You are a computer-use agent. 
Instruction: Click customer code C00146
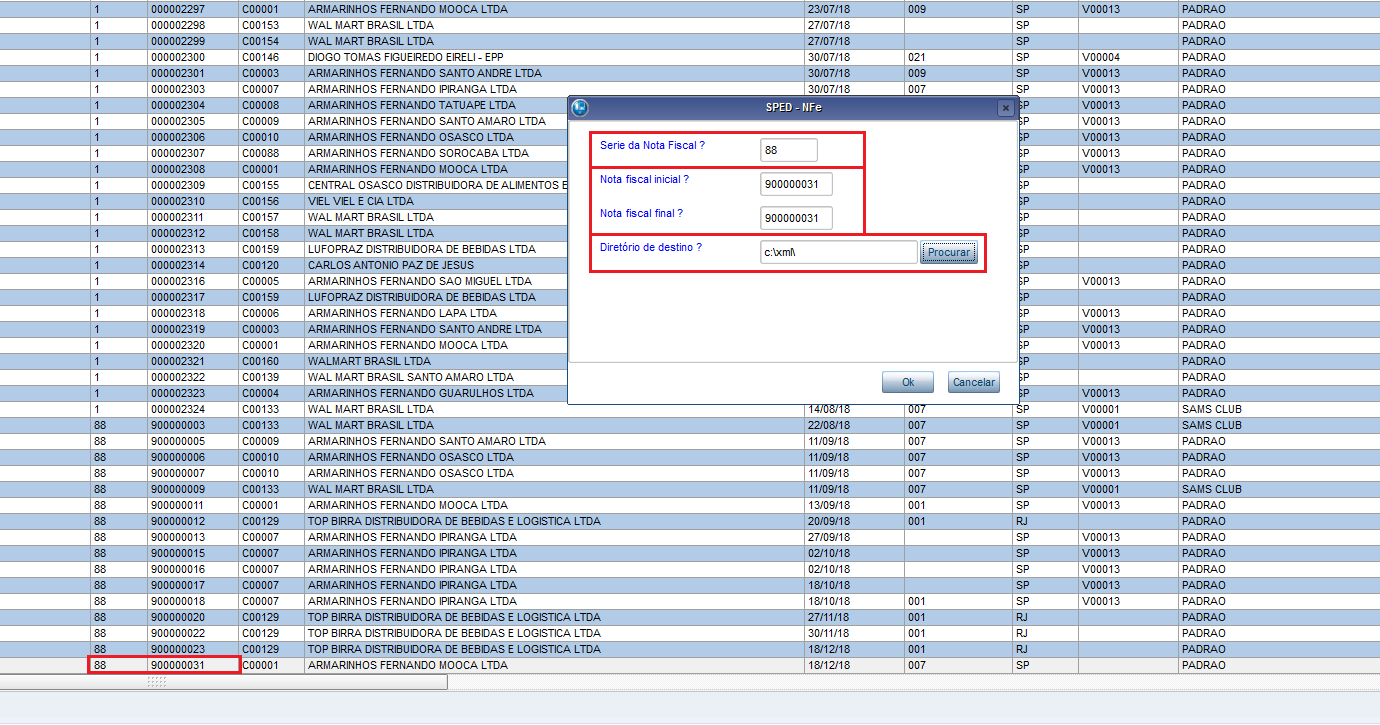[x=260, y=57]
